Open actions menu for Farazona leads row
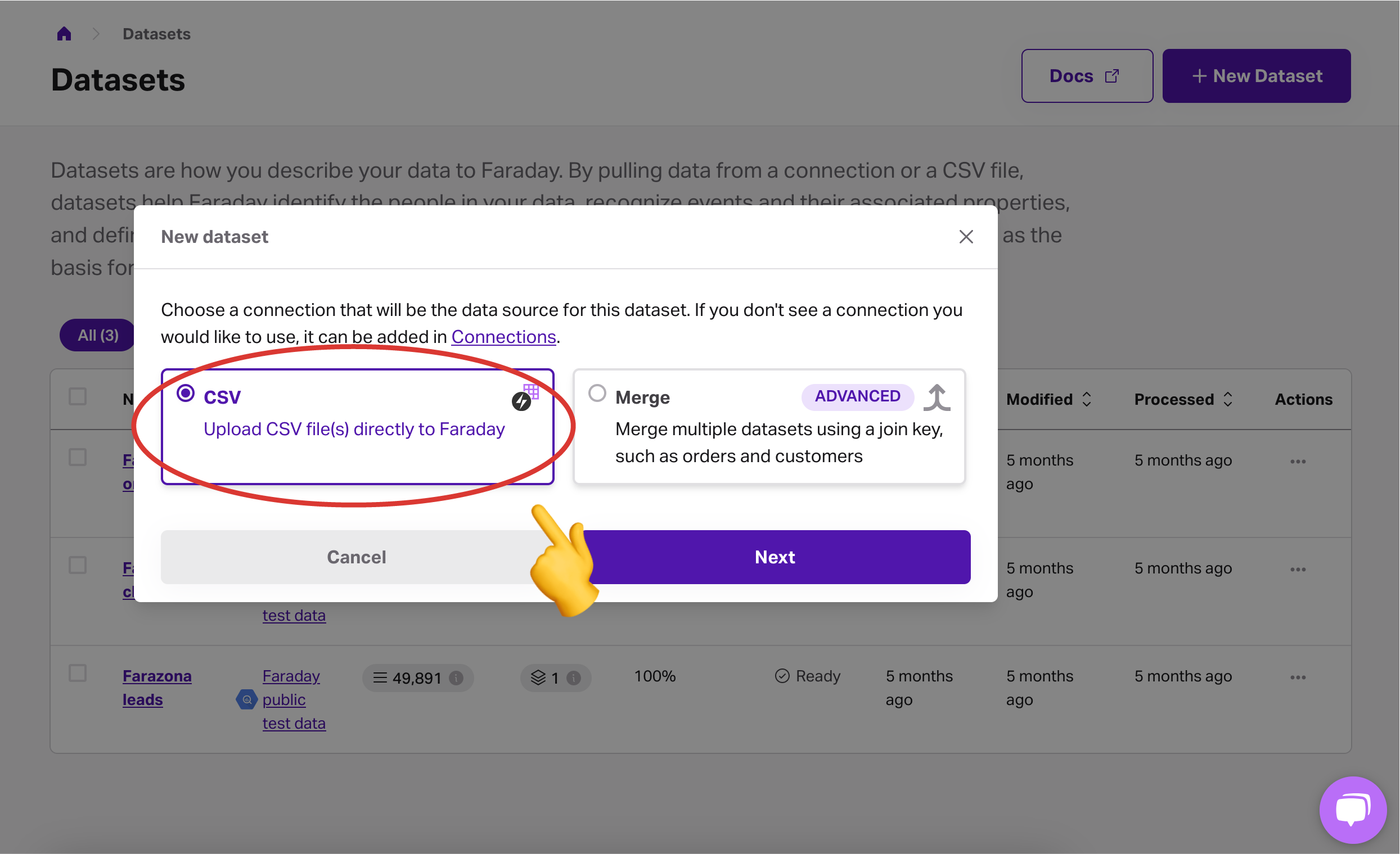Screen dimensions: 1400x854 (x=1298, y=677)
